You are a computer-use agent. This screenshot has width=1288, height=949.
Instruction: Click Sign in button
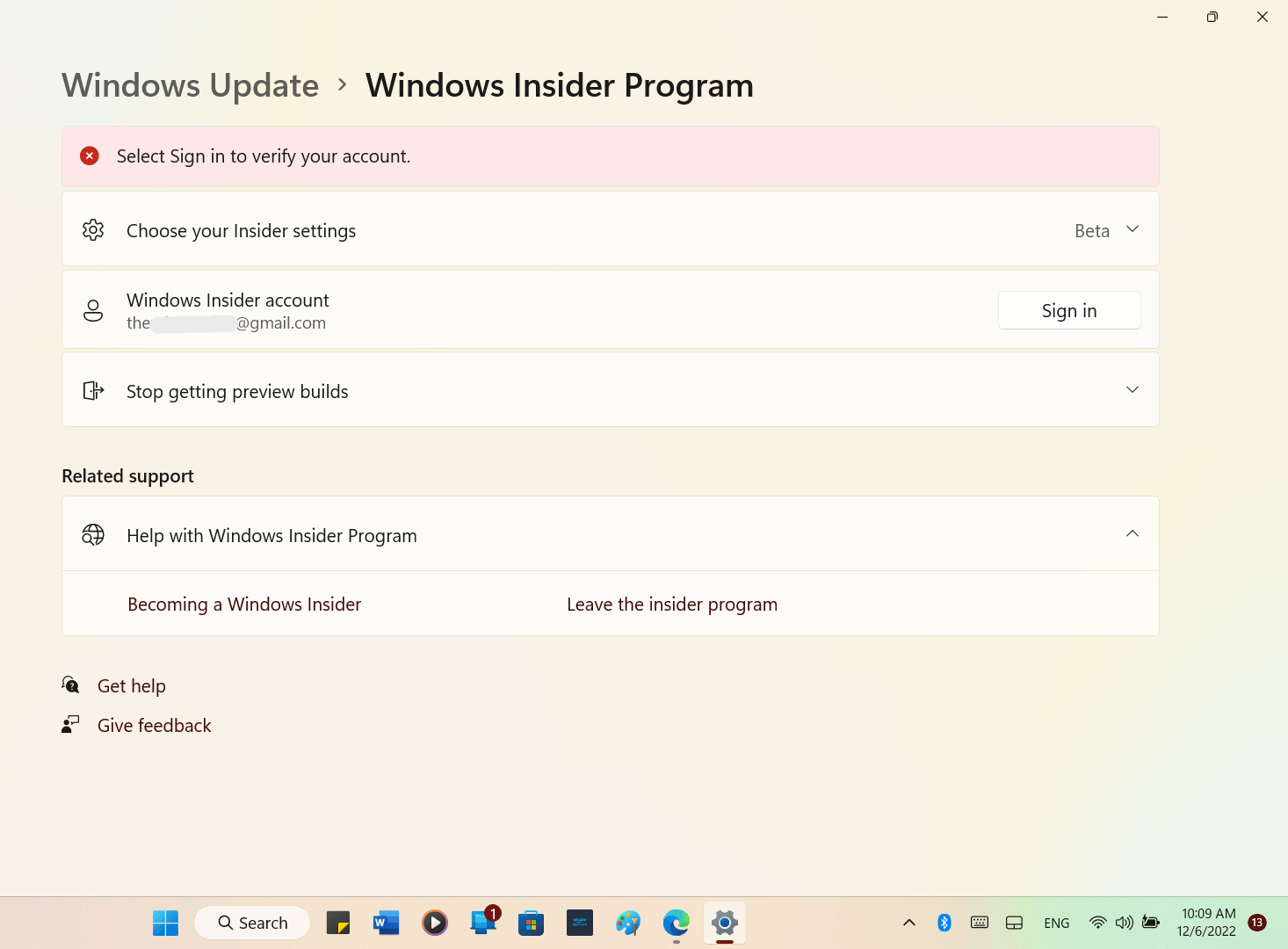(x=1069, y=310)
